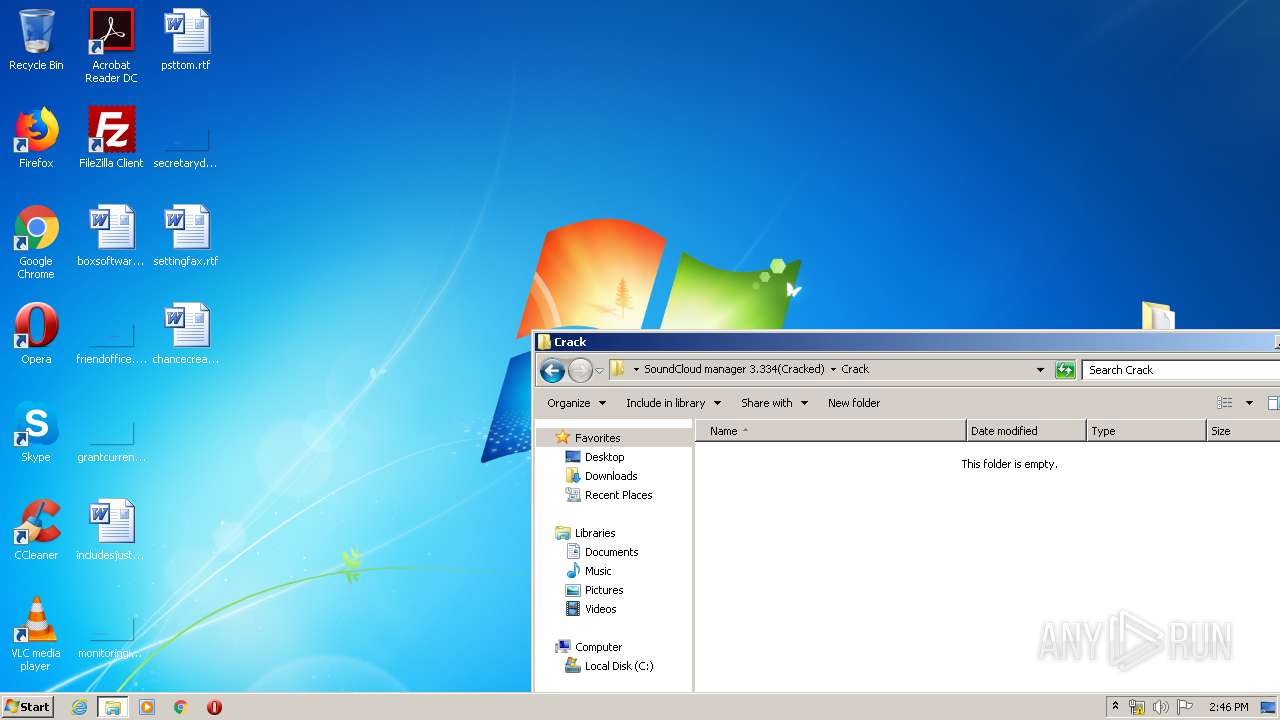This screenshot has width=1280, height=720.
Task: Expand dropdown after SoundCloud manager path segment
Action: coord(833,369)
